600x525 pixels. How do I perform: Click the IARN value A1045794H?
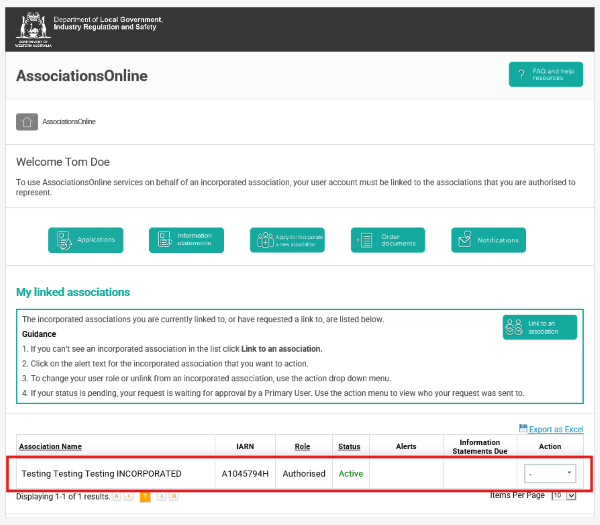click(x=245, y=474)
